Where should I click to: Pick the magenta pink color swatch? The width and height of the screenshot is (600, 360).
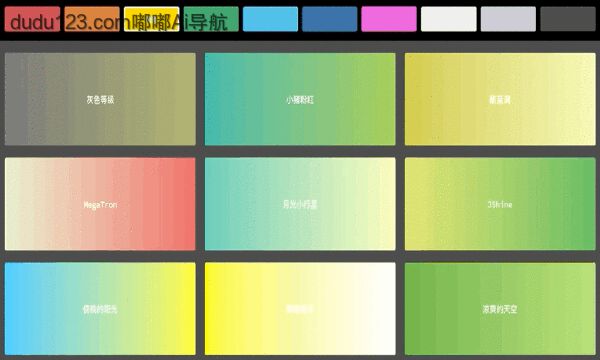[389, 19]
